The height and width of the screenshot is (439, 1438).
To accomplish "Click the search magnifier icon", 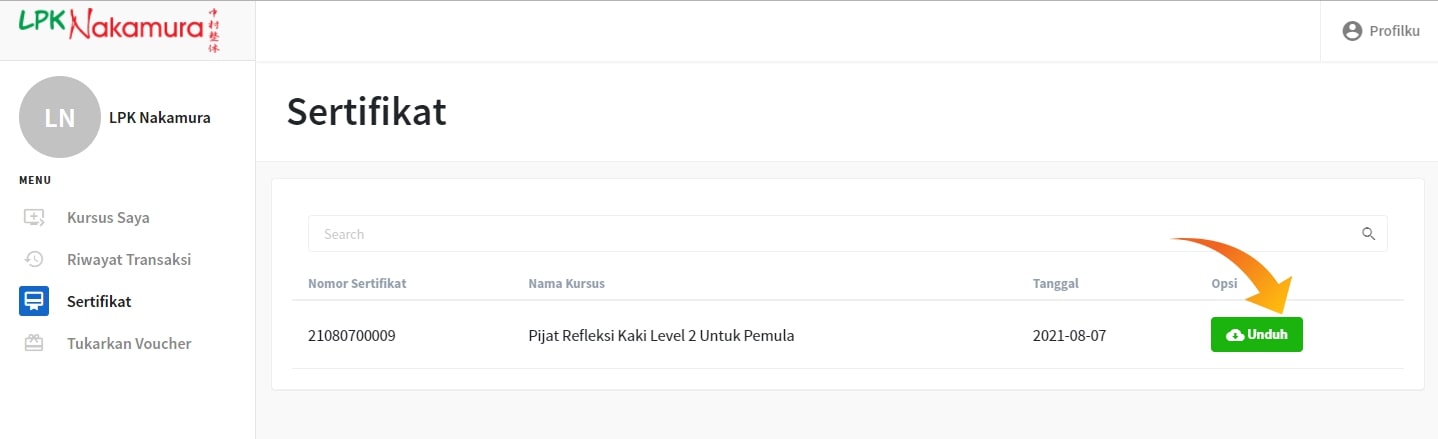I will [x=1368, y=234].
